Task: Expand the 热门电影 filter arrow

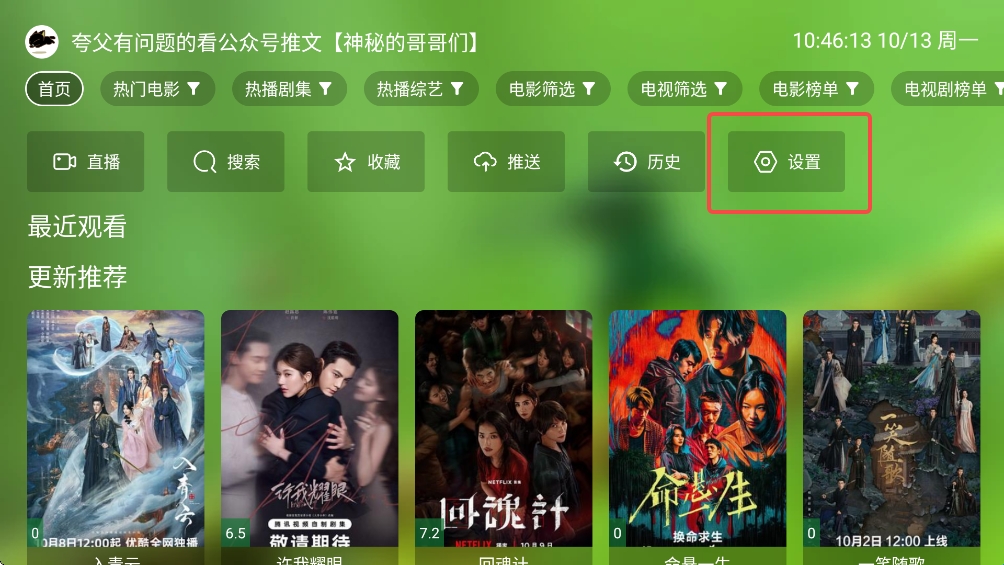Action: click(193, 89)
